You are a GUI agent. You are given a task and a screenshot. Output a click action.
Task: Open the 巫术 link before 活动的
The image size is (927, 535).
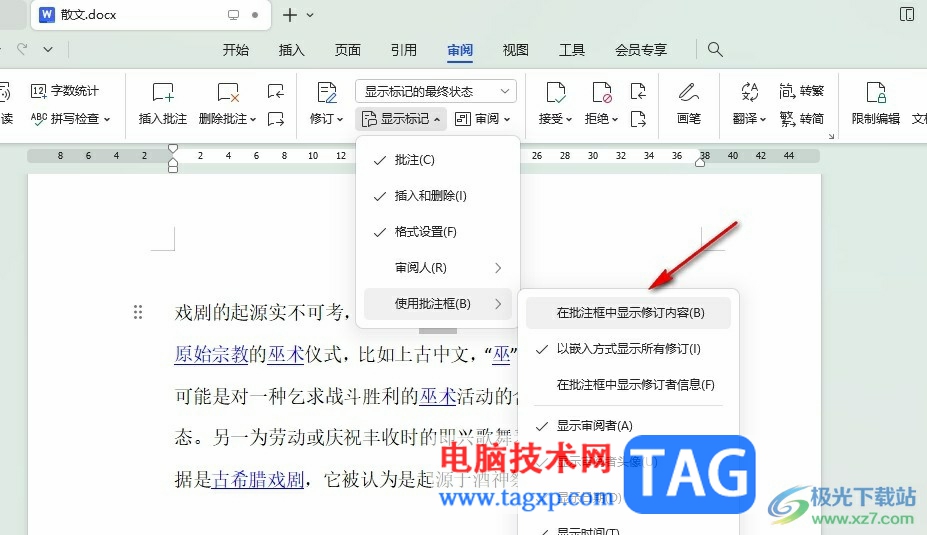point(437,396)
